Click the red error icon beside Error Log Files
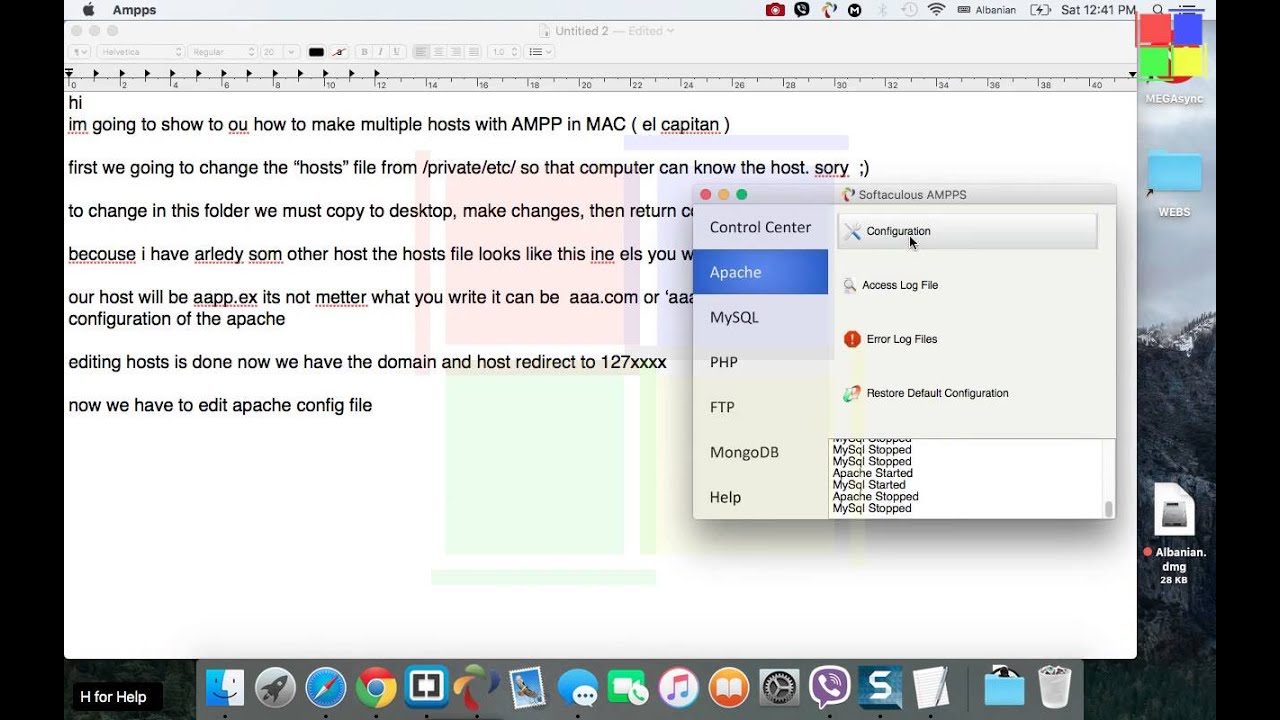 point(852,339)
